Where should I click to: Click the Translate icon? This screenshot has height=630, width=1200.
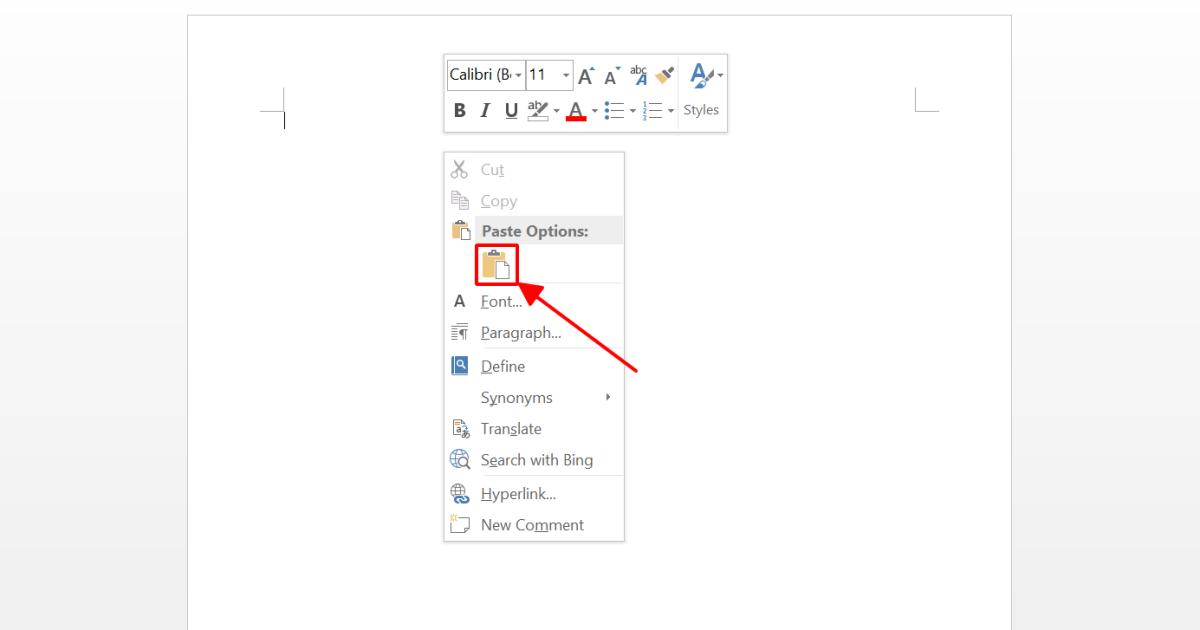pyautogui.click(x=460, y=429)
